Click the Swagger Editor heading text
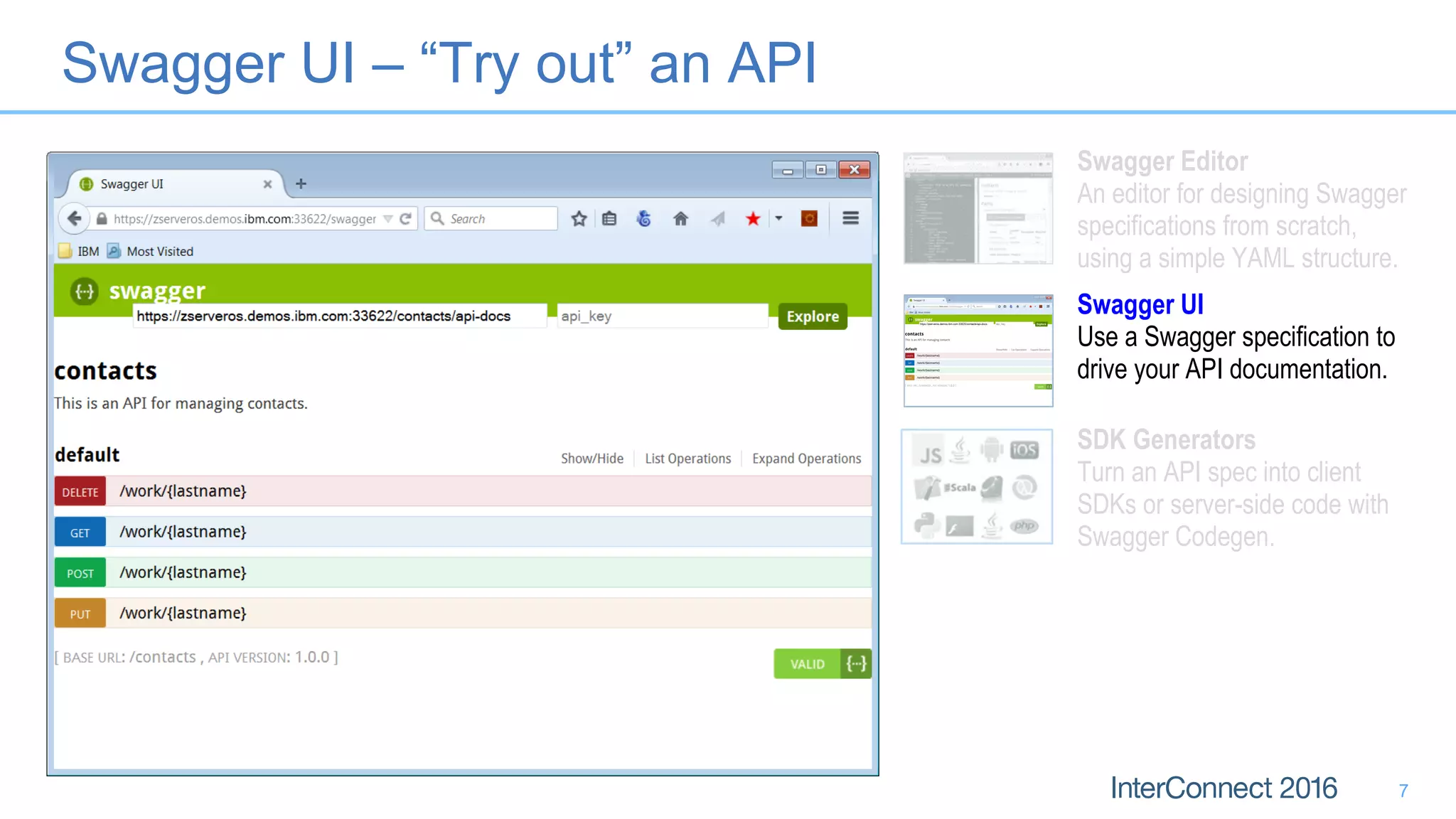Image resolution: width=1456 pixels, height=819 pixels. tap(1162, 161)
